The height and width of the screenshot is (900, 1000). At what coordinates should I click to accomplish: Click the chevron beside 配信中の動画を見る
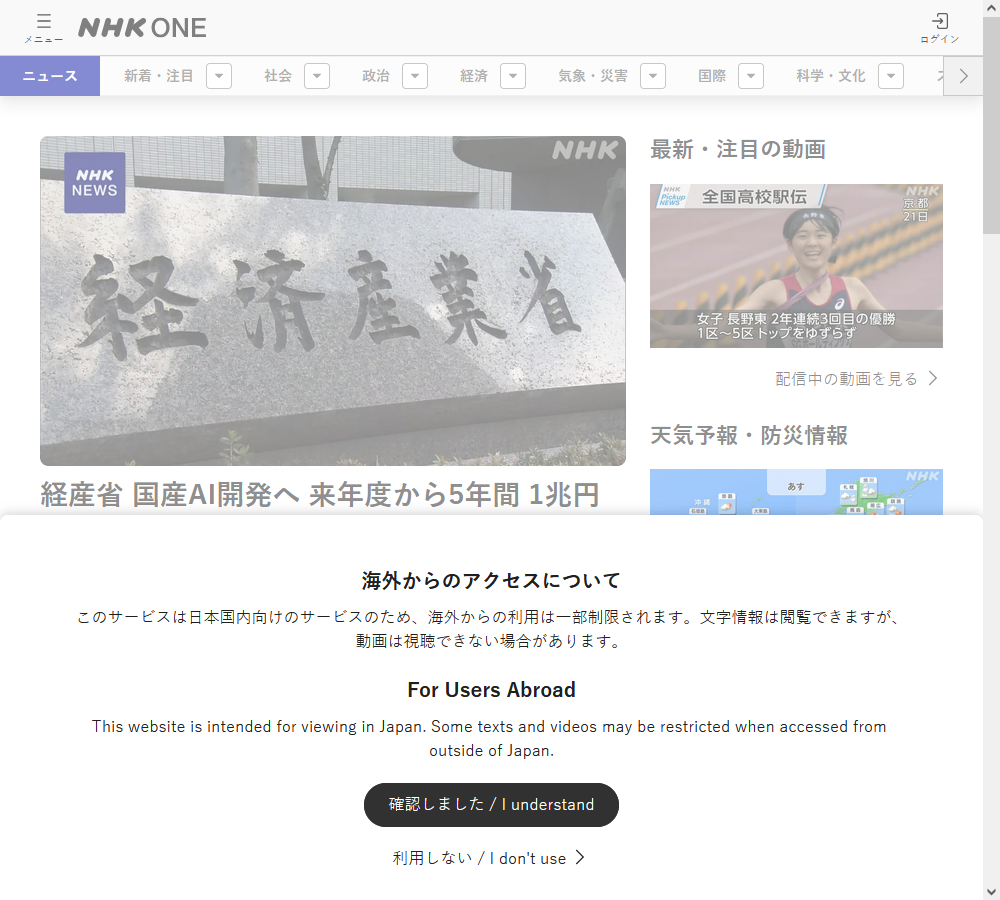click(933, 378)
